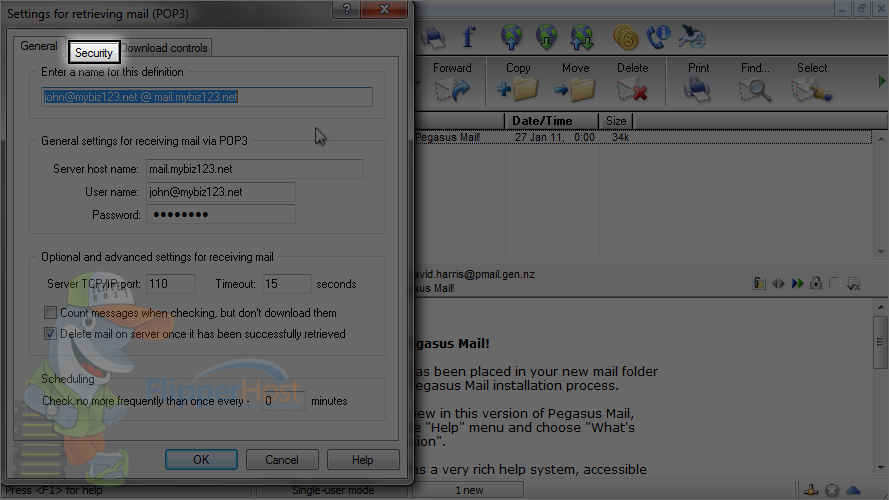The width and height of the screenshot is (889, 500).
Task: Sort by the Date/Time column header
Action: tap(551, 121)
